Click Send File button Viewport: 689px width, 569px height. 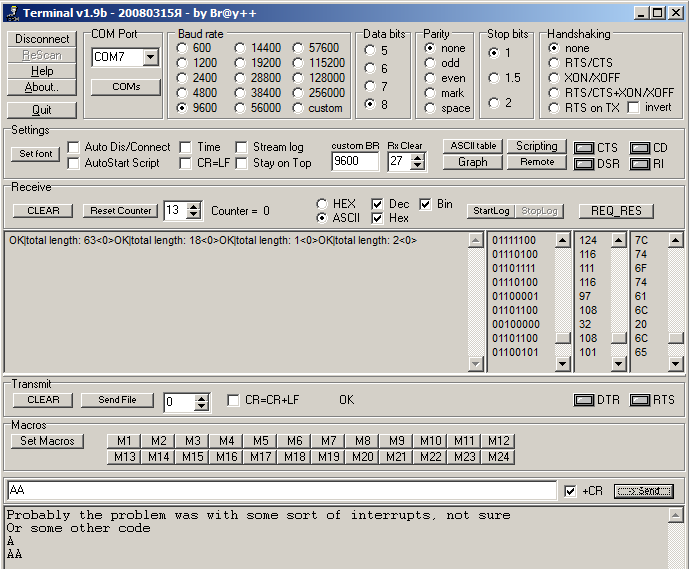click(x=117, y=400)
